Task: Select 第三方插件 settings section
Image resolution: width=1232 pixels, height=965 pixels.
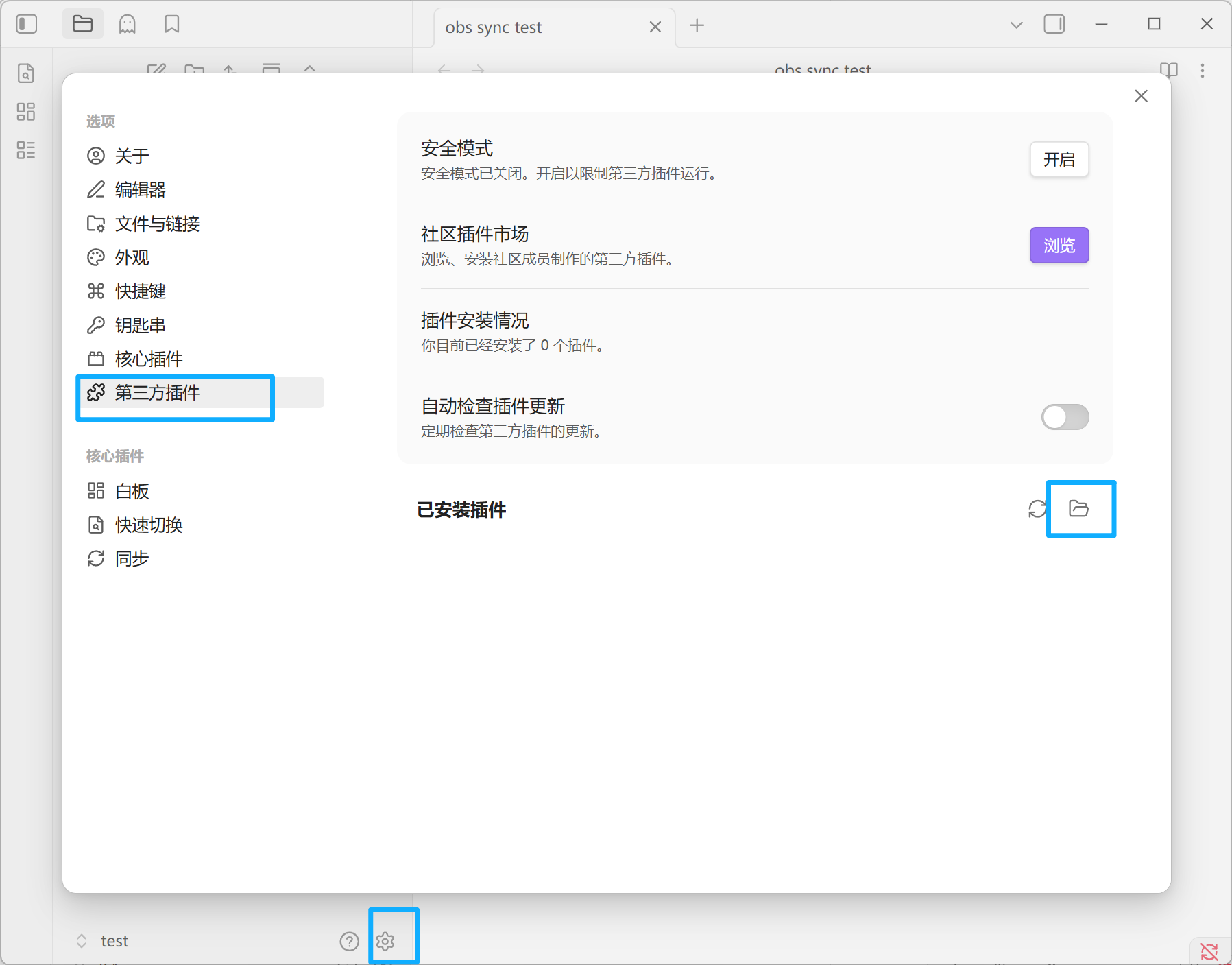Action: 200,392
